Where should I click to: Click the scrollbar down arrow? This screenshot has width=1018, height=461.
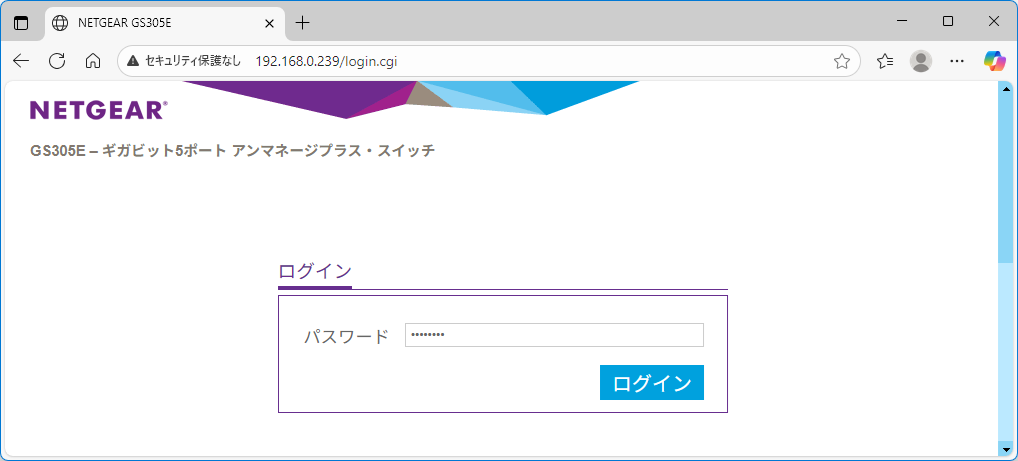pyautogui.click(x=1005, y=447)
